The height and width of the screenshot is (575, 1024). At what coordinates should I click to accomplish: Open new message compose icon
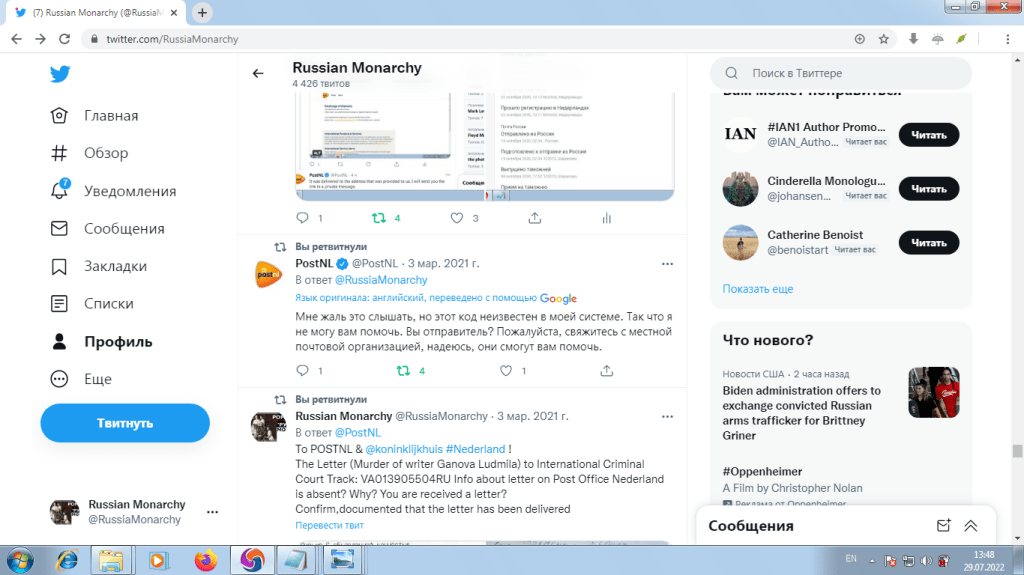tap(942, 526)
